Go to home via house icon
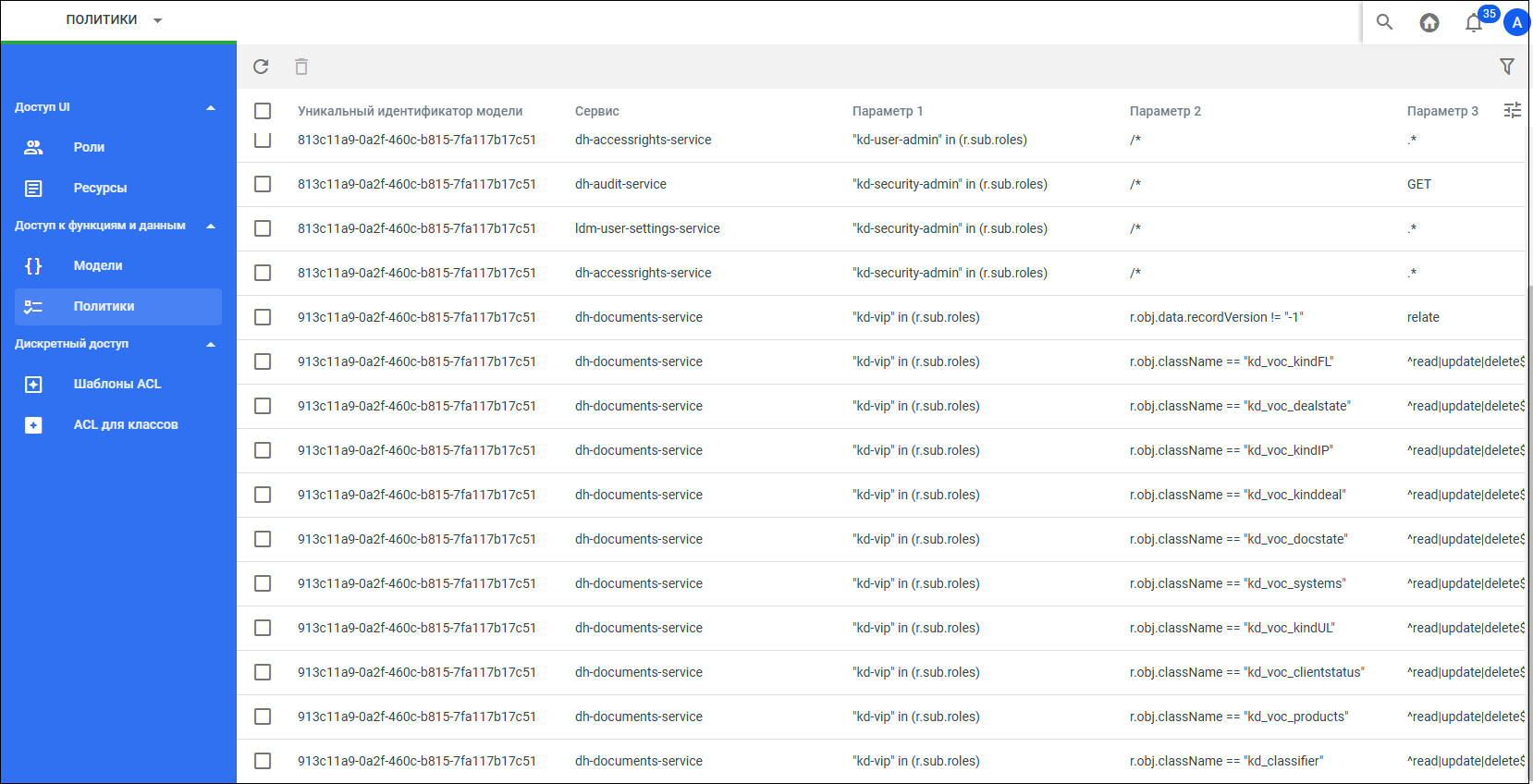Viewport: 1533px width, 784px height. [x=1429, y=22]
